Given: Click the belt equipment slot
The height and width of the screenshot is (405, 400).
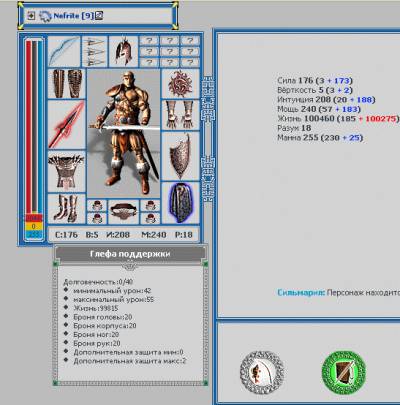Looking at the screenshot, I should click(124, 212).
